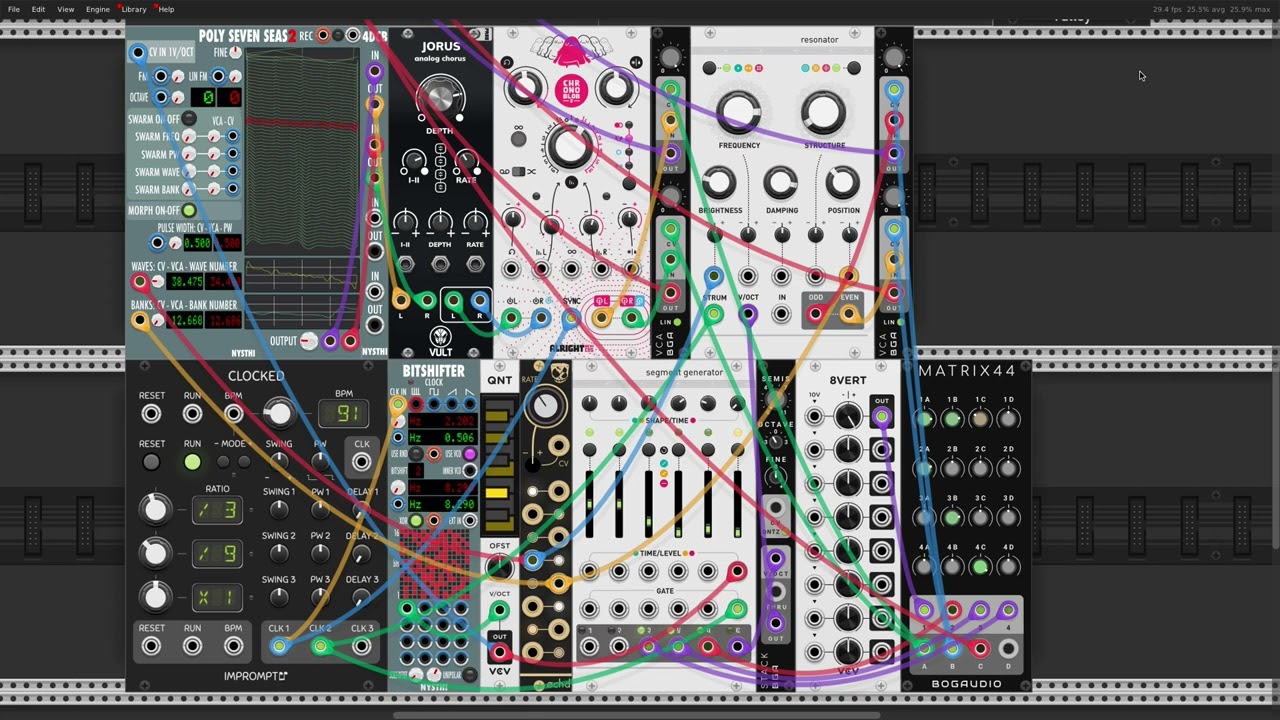Click the RATE knob below DEPTH on Jorus
The image size is (1280, 720).
466,160
